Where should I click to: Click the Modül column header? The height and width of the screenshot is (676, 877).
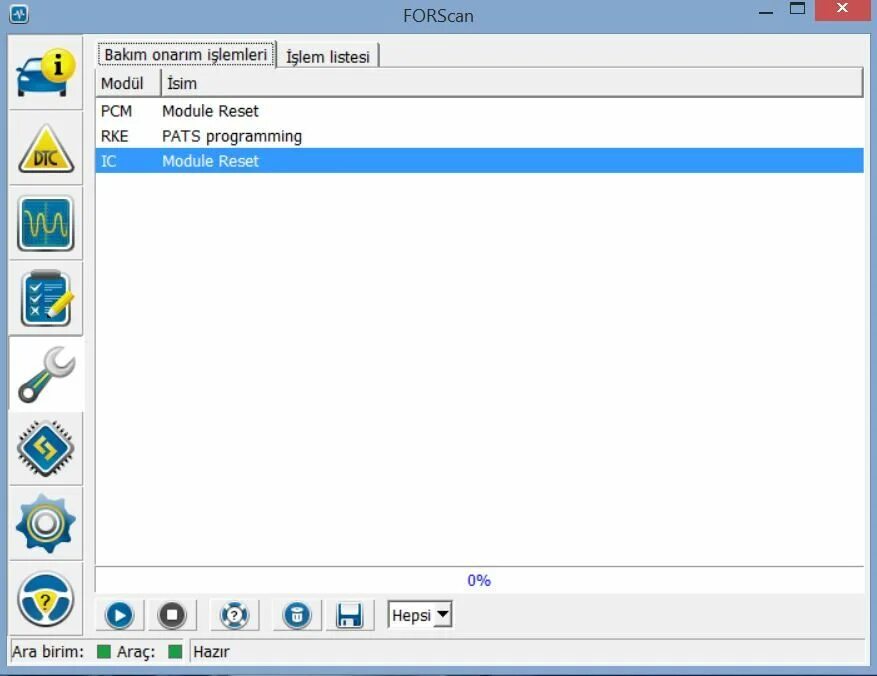(x=128, y=83)
